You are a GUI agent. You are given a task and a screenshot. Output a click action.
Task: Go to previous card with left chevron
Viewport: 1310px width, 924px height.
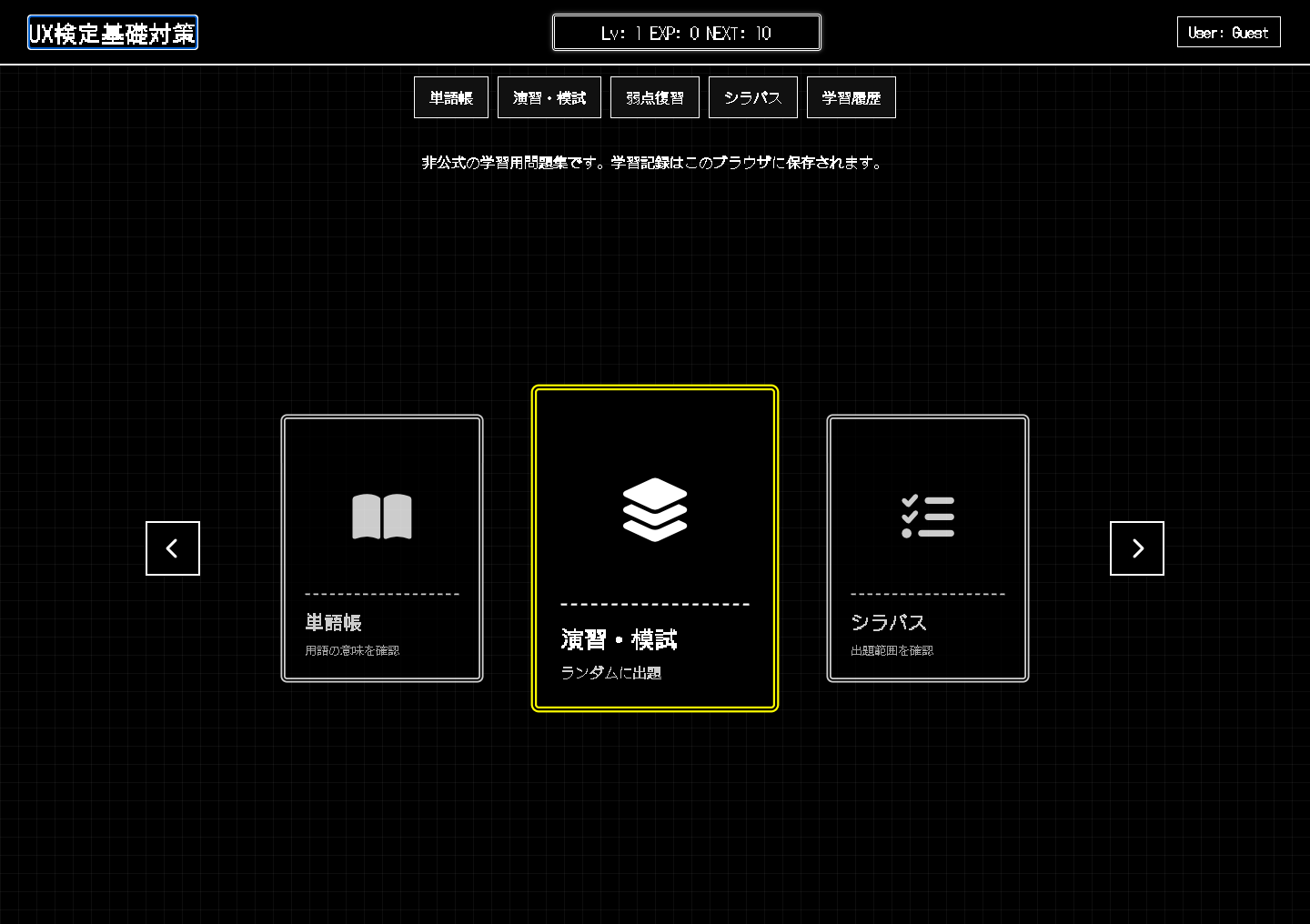pyautogui.click(x=173, y=548)
